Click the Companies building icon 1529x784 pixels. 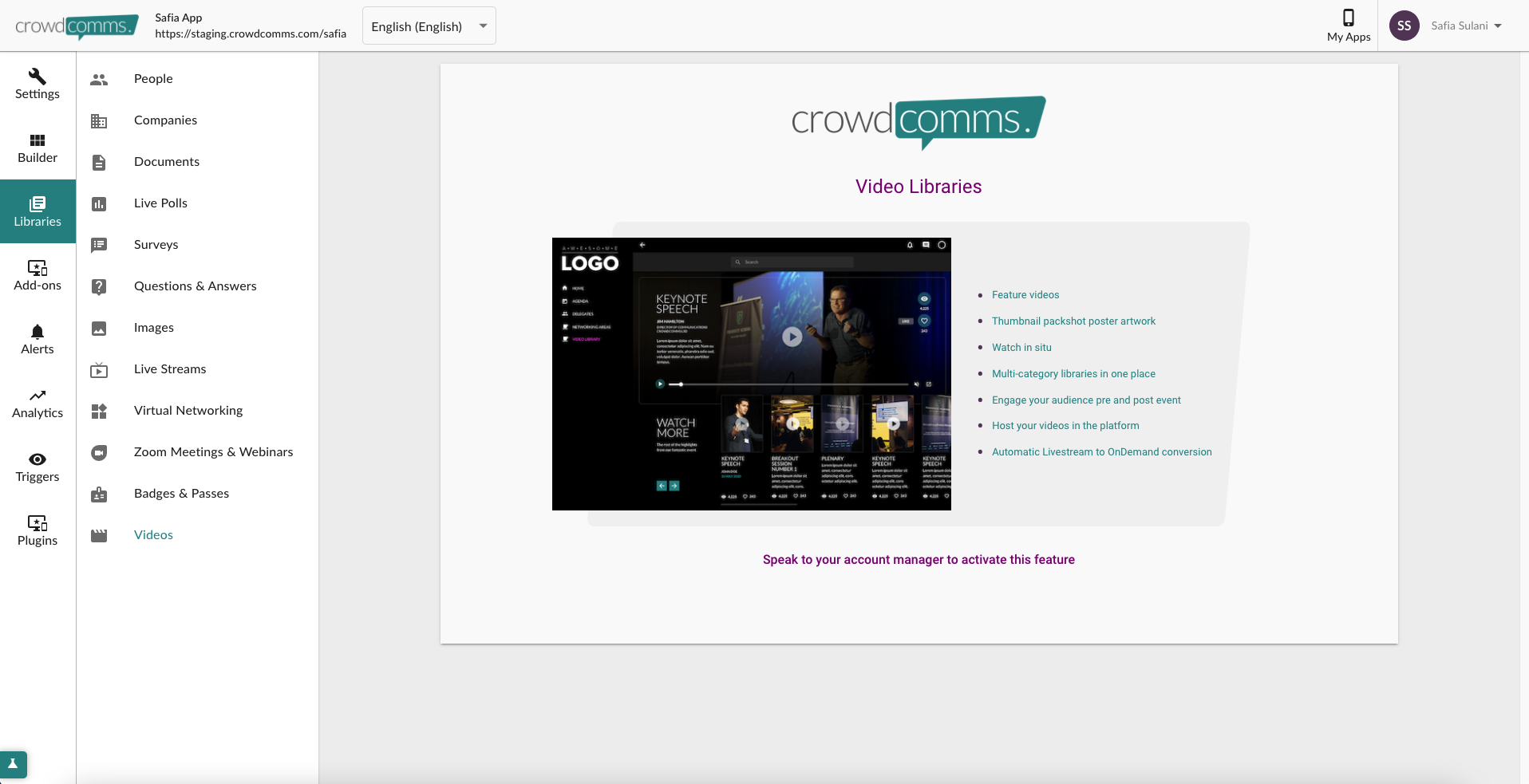click(x=99, y=120)
